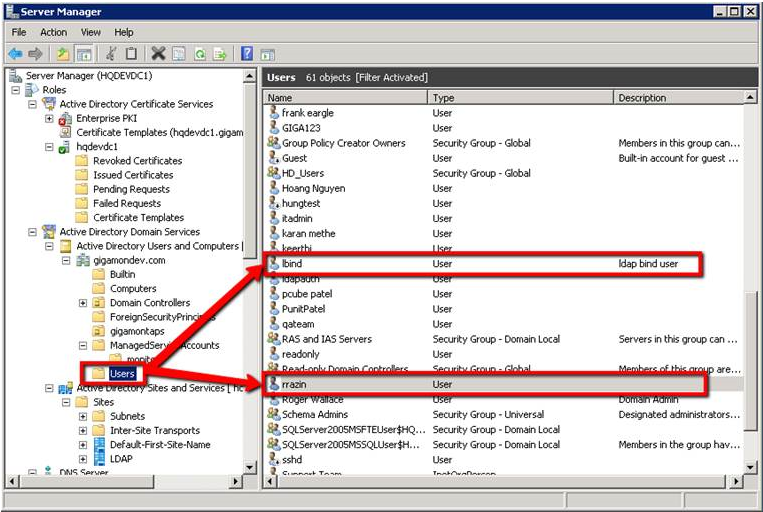763x512 pixels.
Task: Expand the Enterprise PKI tree node
Action: pyautogui.click(x=50, y=118)
